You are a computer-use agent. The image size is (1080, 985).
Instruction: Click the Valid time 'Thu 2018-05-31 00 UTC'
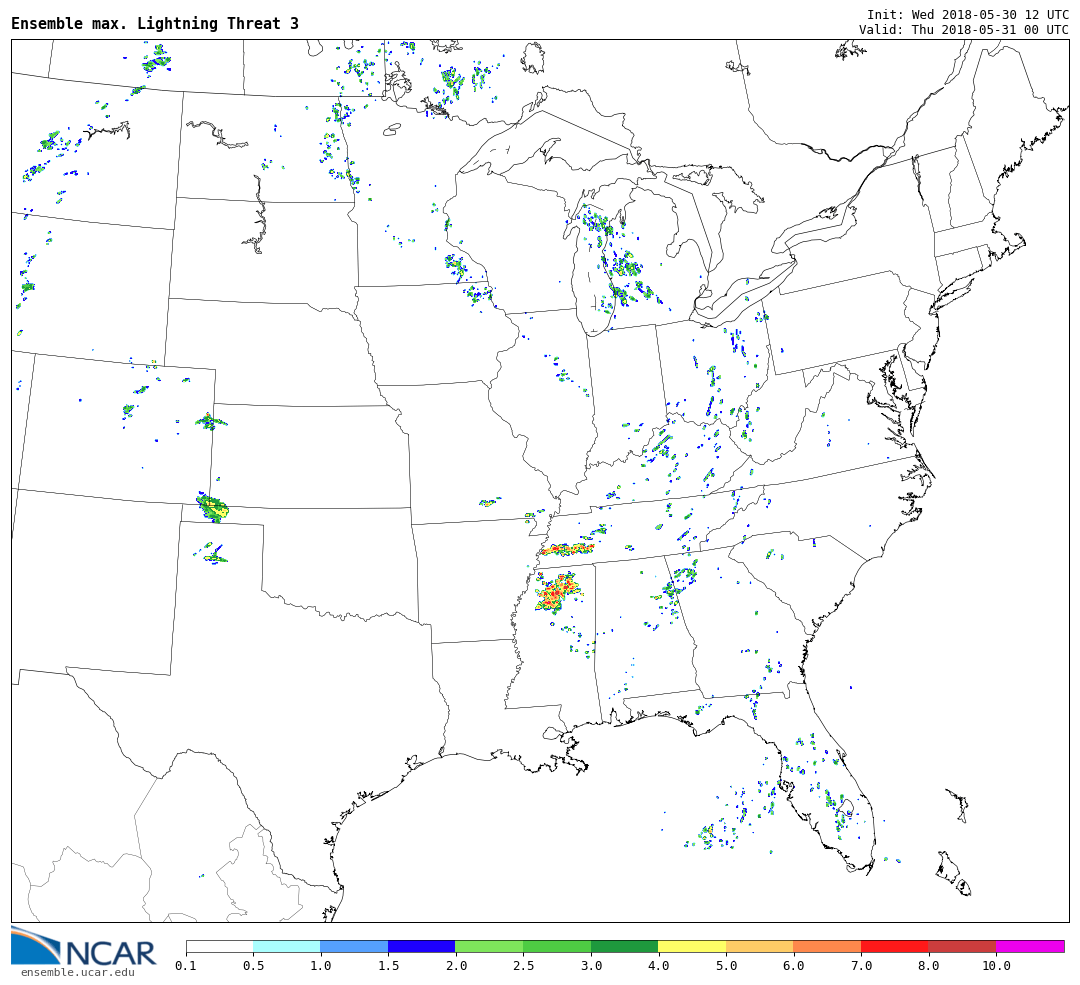point(990,30)
